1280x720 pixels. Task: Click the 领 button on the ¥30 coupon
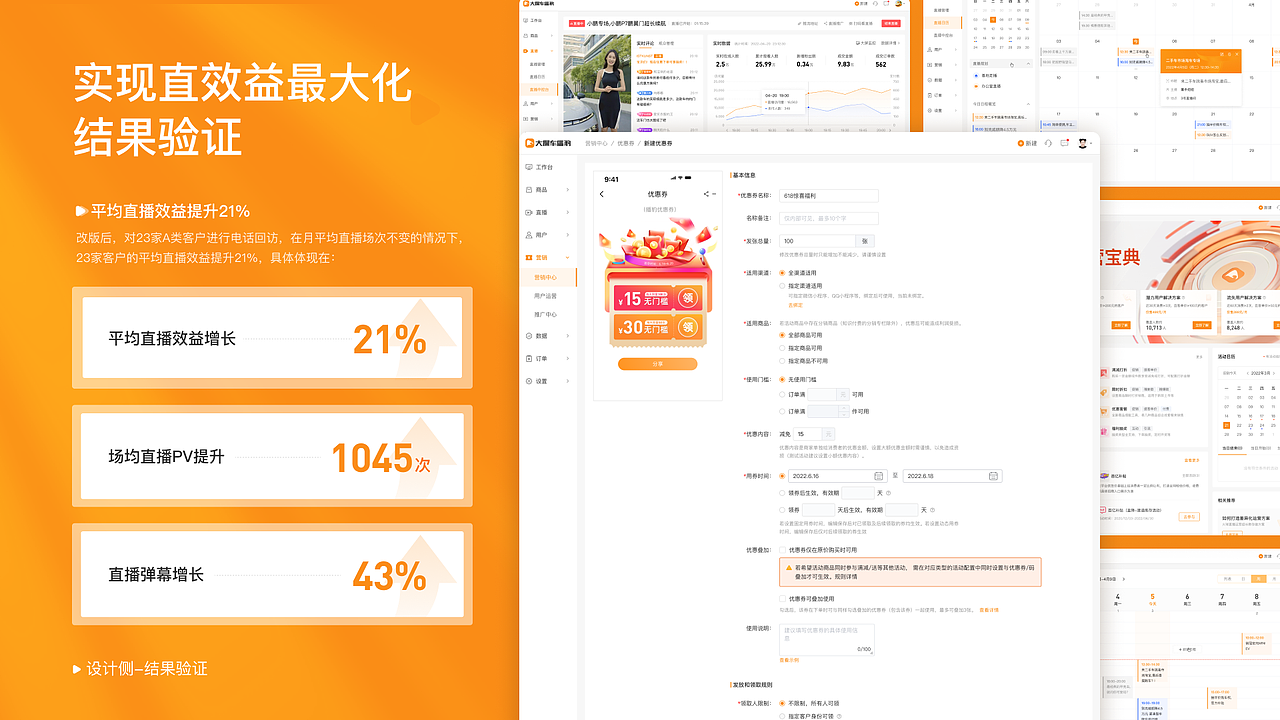coord(688,326)
